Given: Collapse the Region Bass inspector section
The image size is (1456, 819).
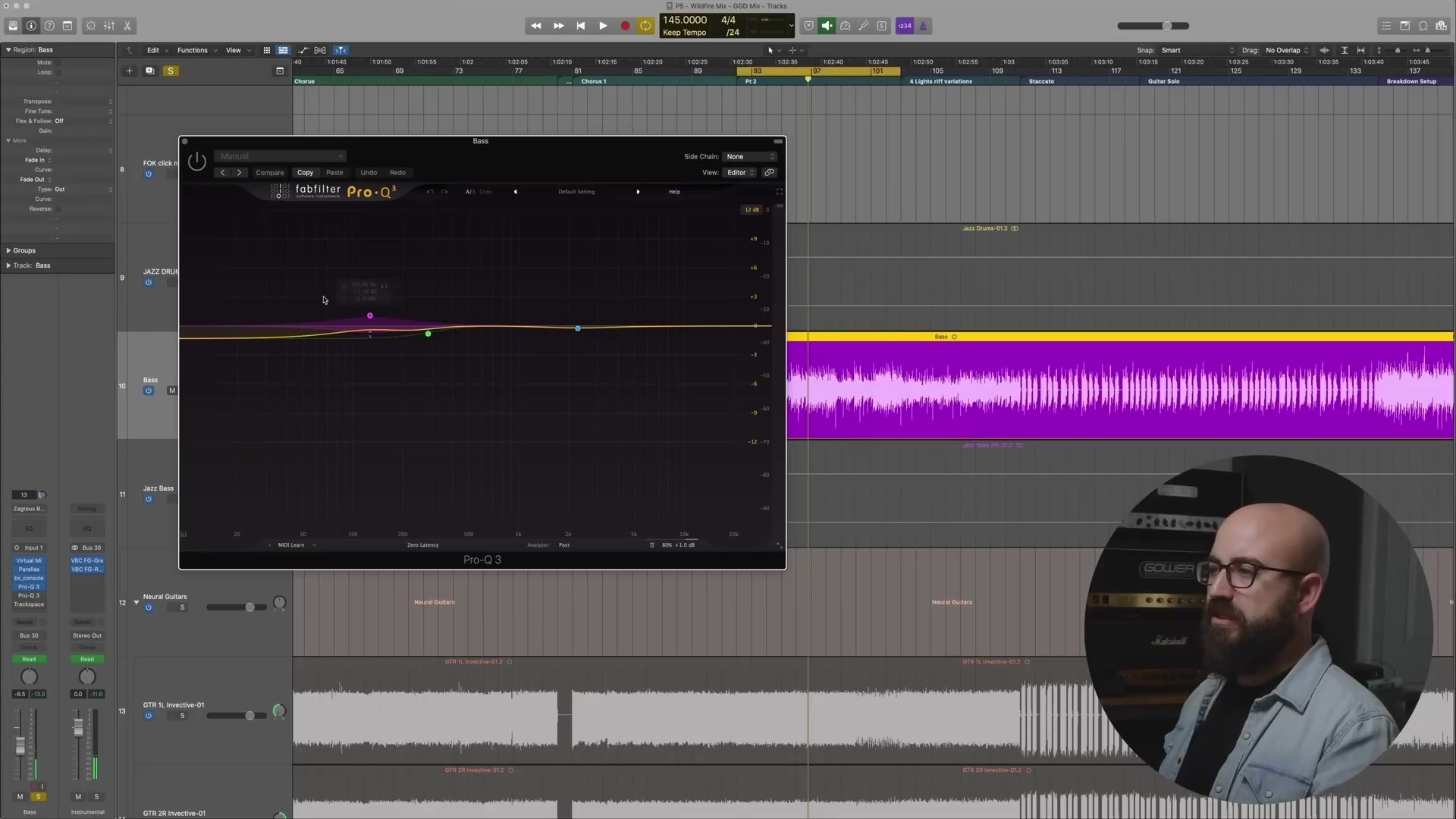Looking at the screenshot, I should (8, 49).
